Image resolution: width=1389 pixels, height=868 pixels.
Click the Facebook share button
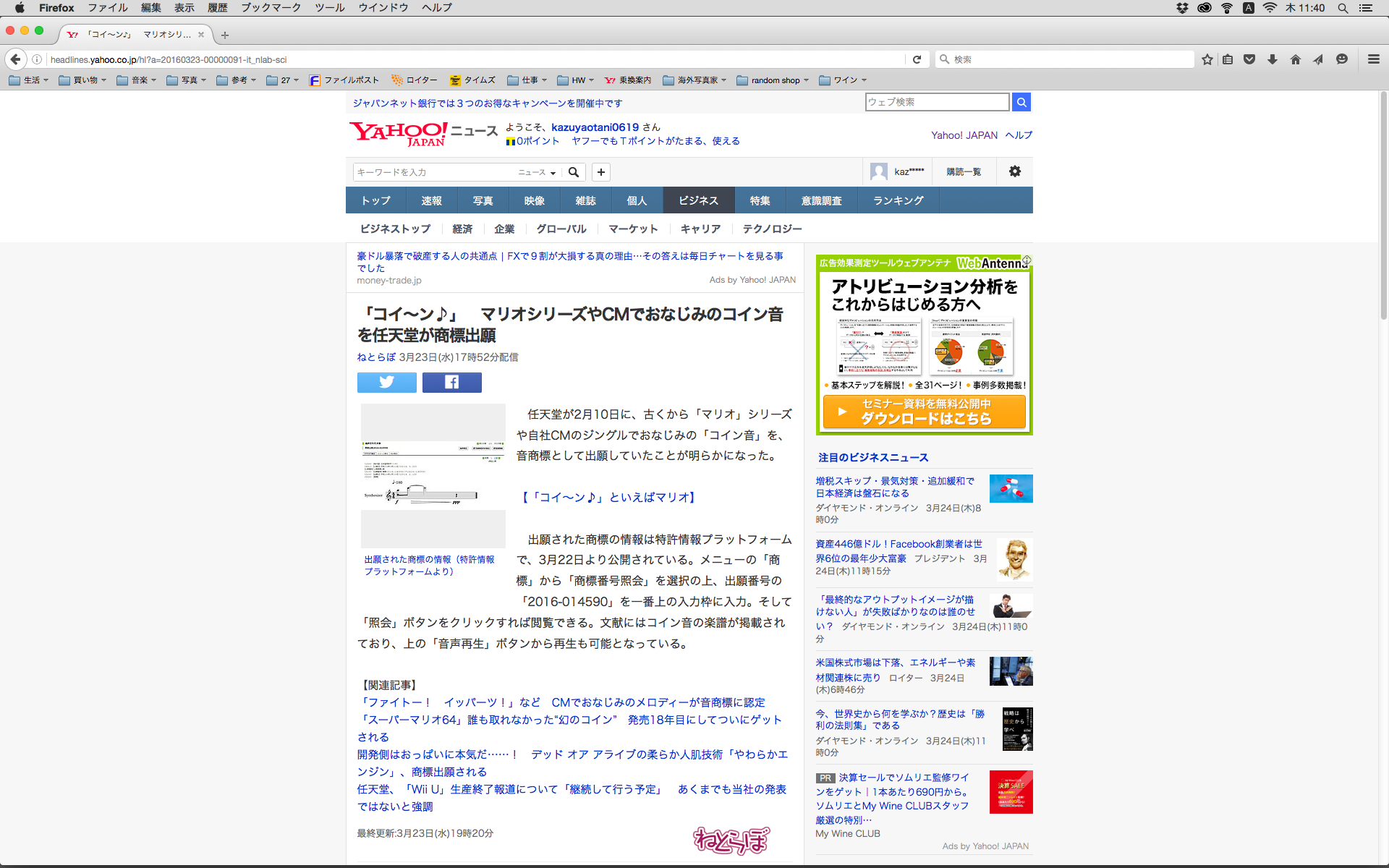click(451, 382)
